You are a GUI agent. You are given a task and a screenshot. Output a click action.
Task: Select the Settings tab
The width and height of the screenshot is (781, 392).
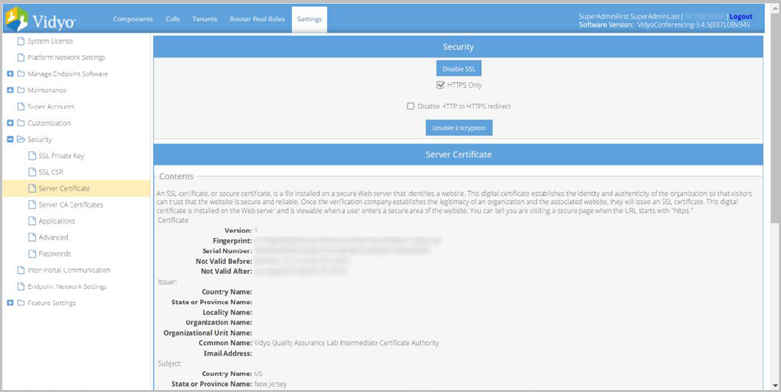click(x=309, y=19)
